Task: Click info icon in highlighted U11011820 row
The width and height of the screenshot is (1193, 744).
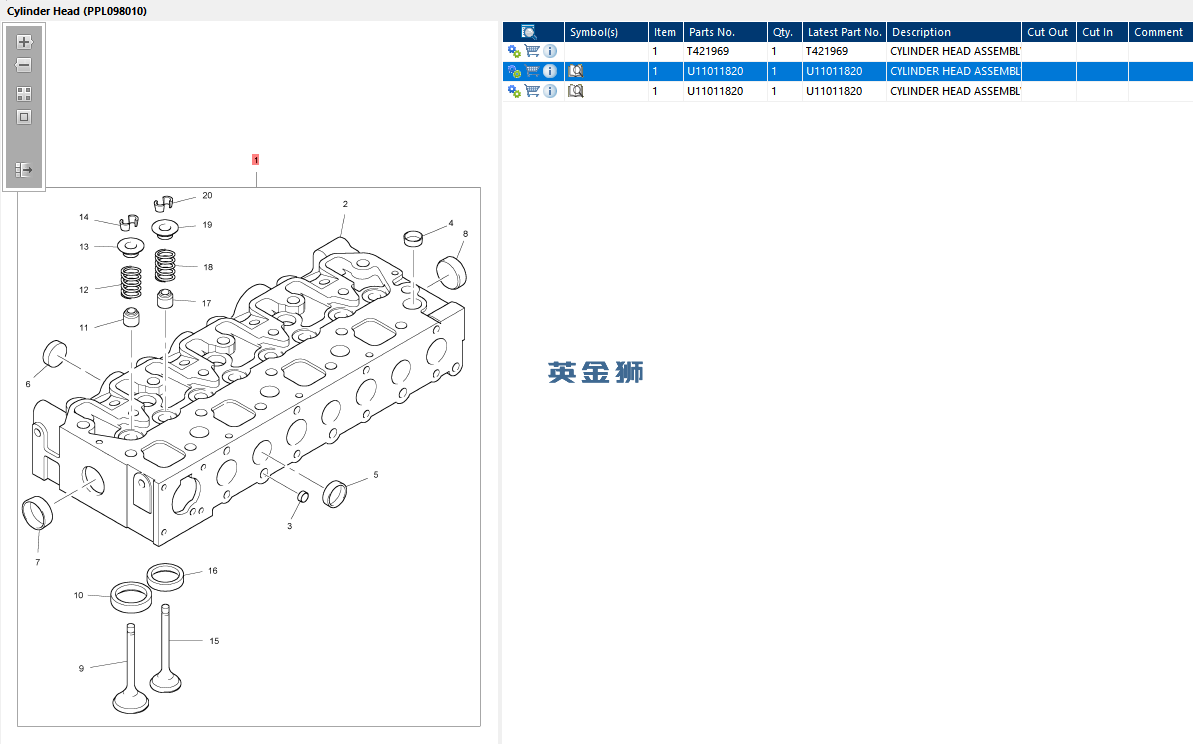Action: (550, 71)
